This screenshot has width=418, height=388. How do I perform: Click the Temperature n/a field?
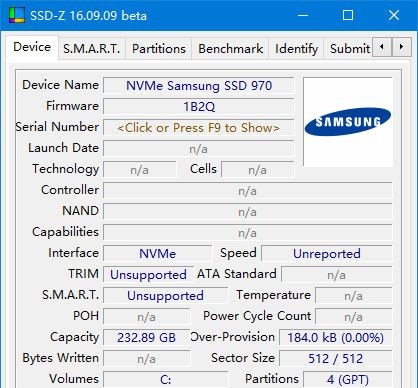pyautogui.click(x=354, y=296)
